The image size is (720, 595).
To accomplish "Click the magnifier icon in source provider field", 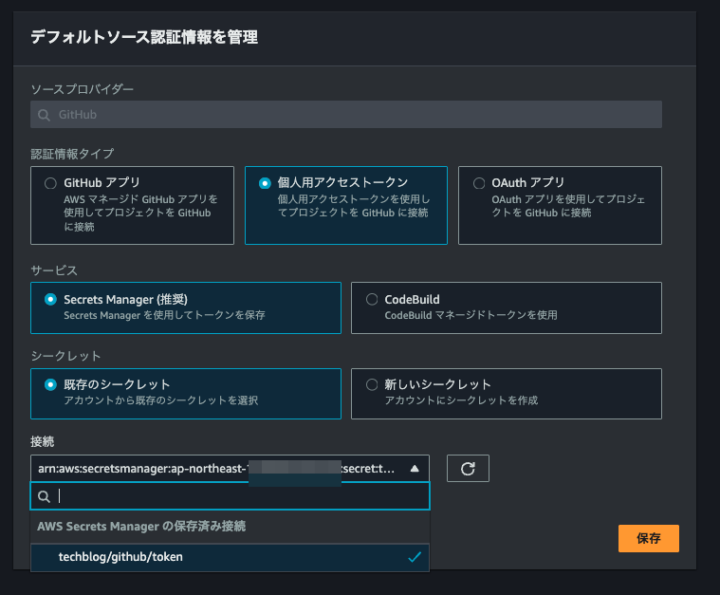I will pos(44,115).
